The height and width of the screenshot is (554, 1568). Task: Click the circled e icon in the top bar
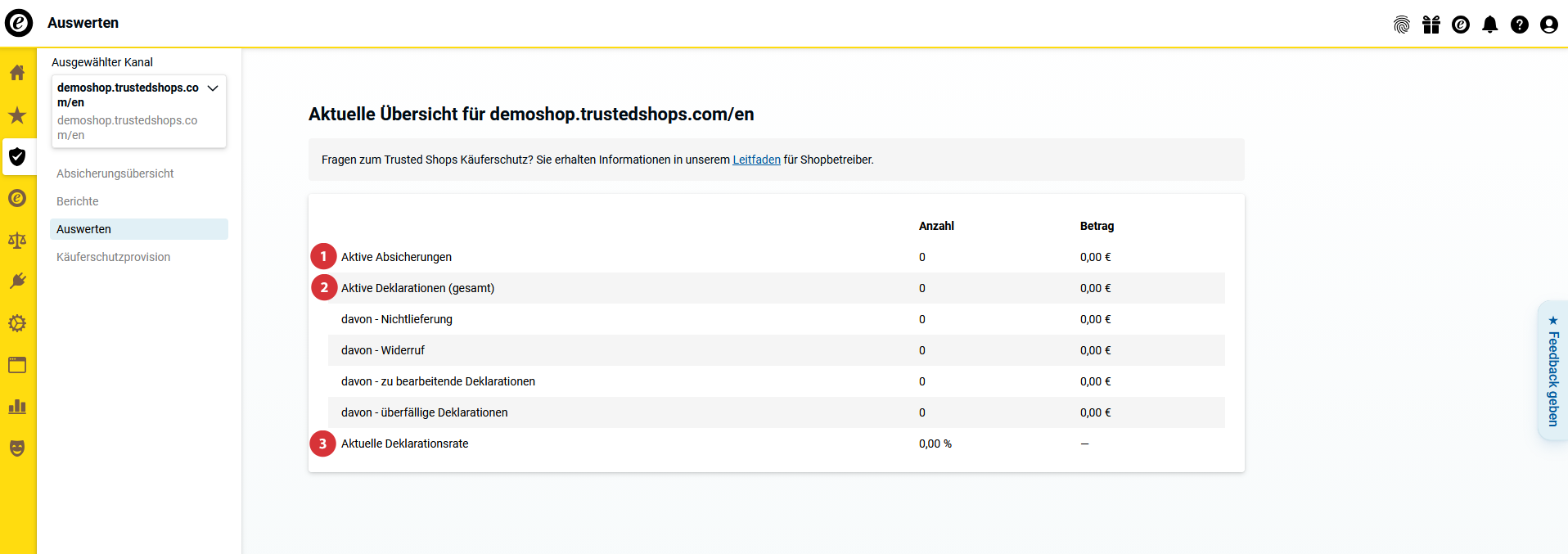point(1461,25)
